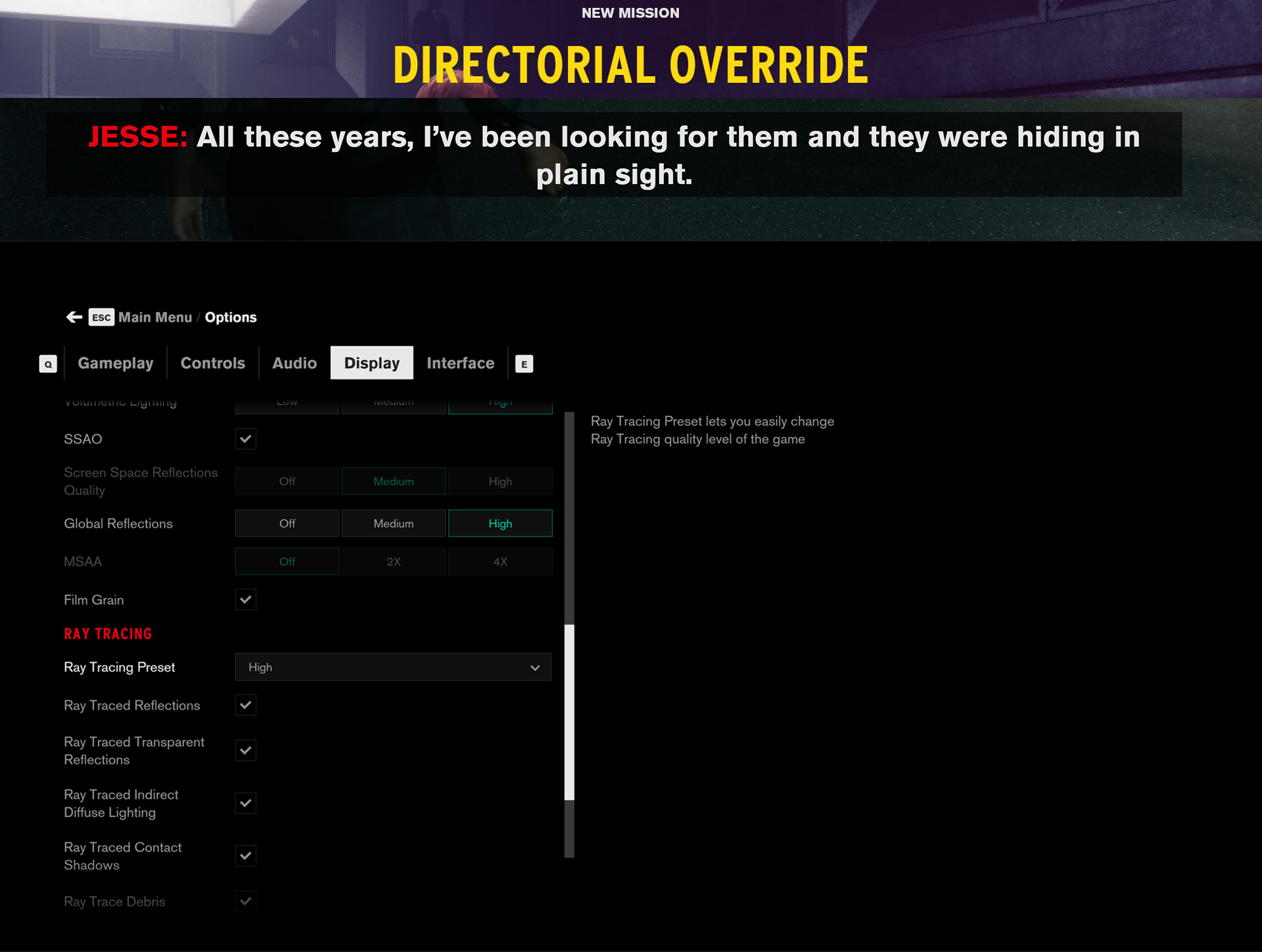Click the Global Reflections label

[x=118, y=523]
